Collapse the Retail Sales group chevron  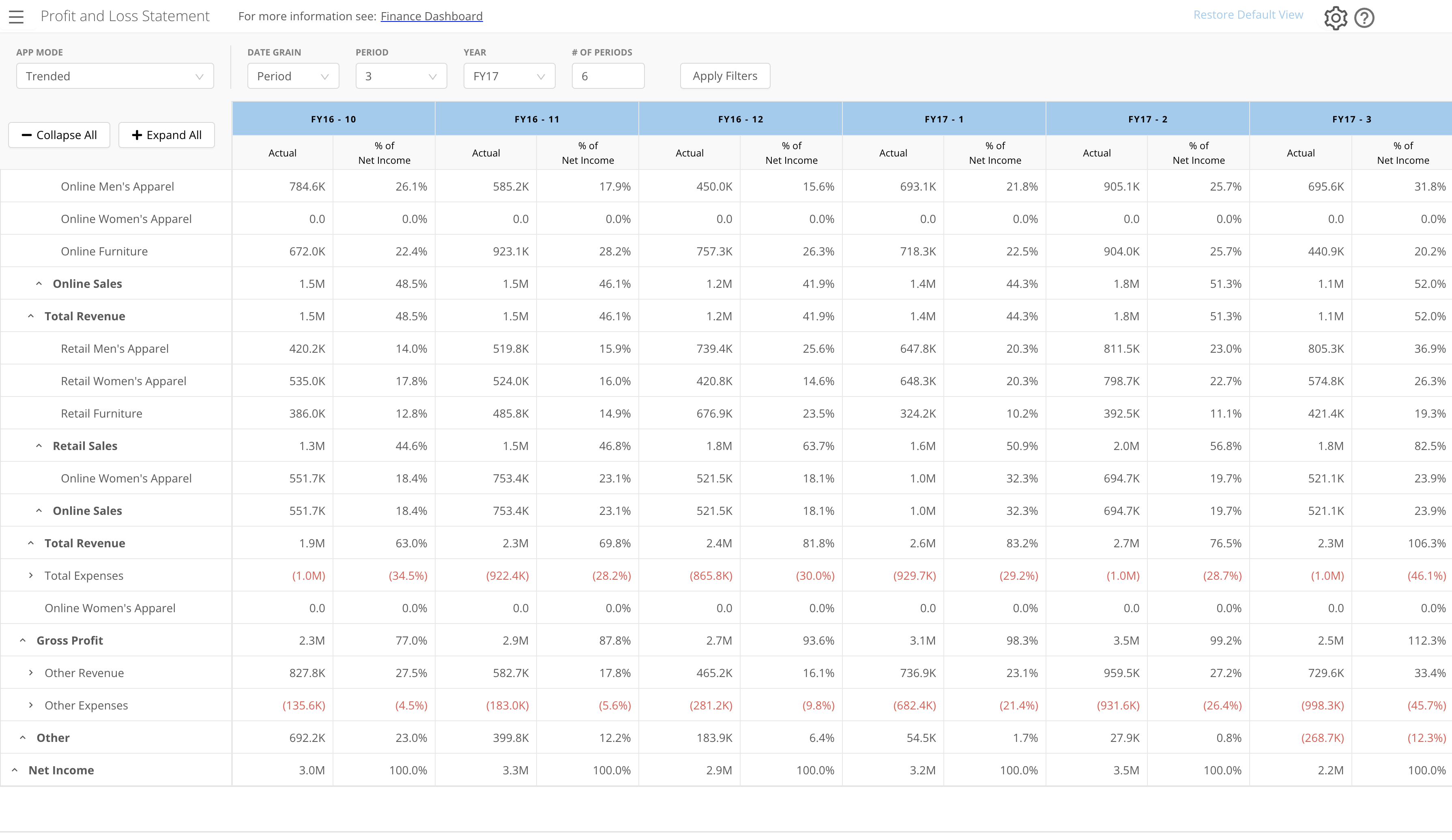(39, 446)
